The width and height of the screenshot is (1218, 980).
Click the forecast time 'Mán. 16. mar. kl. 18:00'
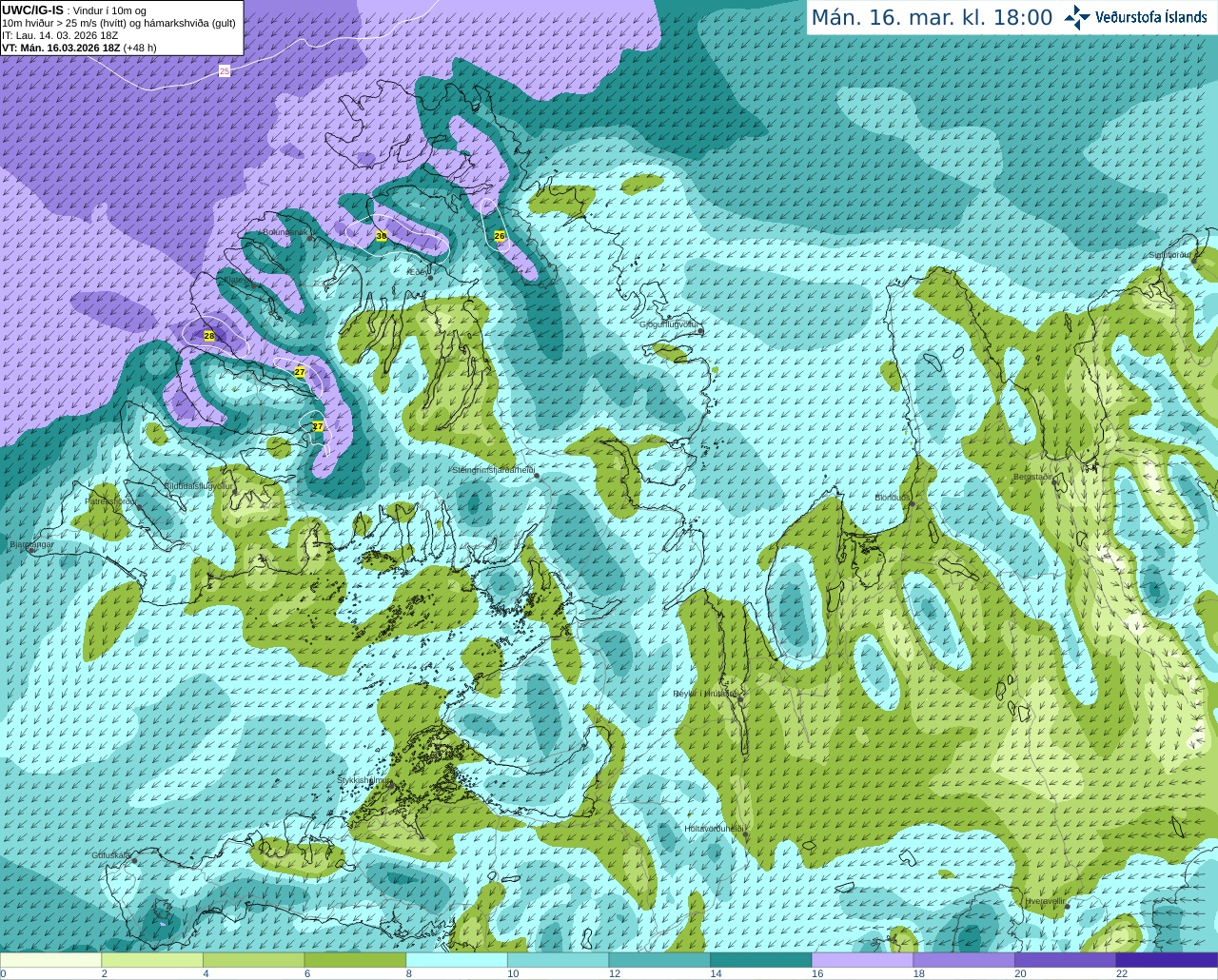(932, 18)
